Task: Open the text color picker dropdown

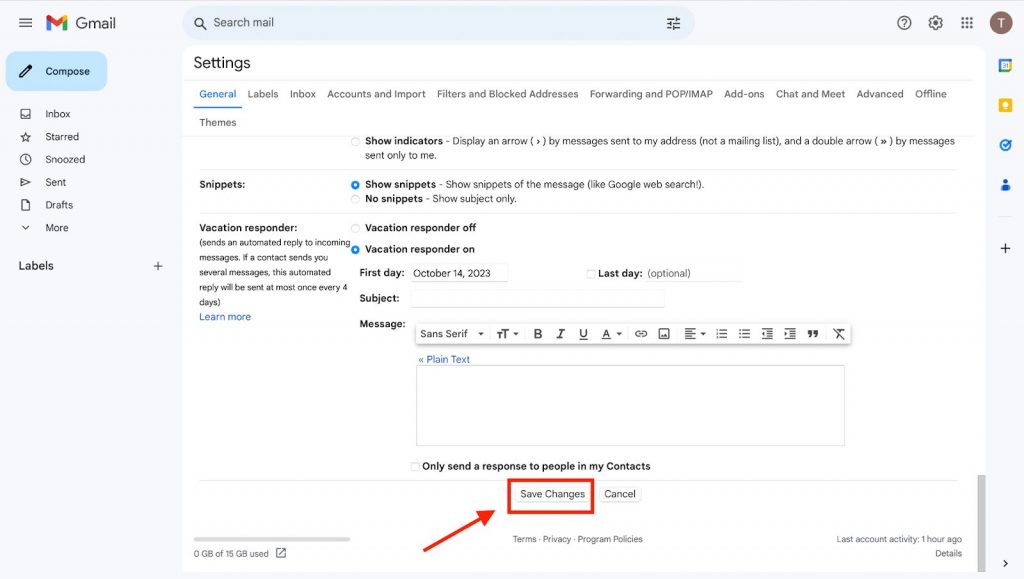Action: pyautogui.click(x=610, y=333)
